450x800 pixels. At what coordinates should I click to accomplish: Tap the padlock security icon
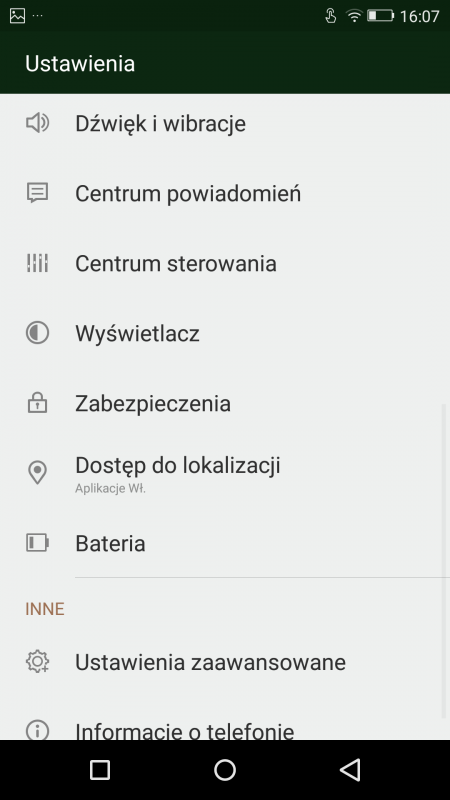(x=37, y=403)
